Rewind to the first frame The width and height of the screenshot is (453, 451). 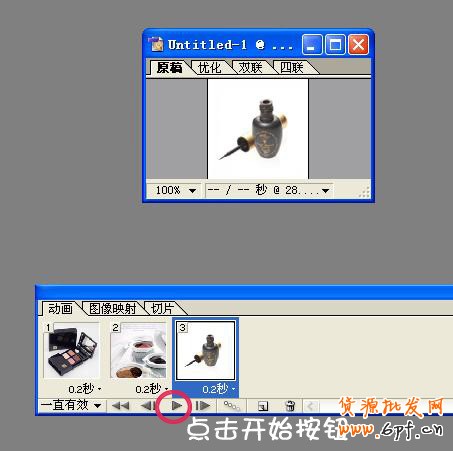(x=120, y=406)
